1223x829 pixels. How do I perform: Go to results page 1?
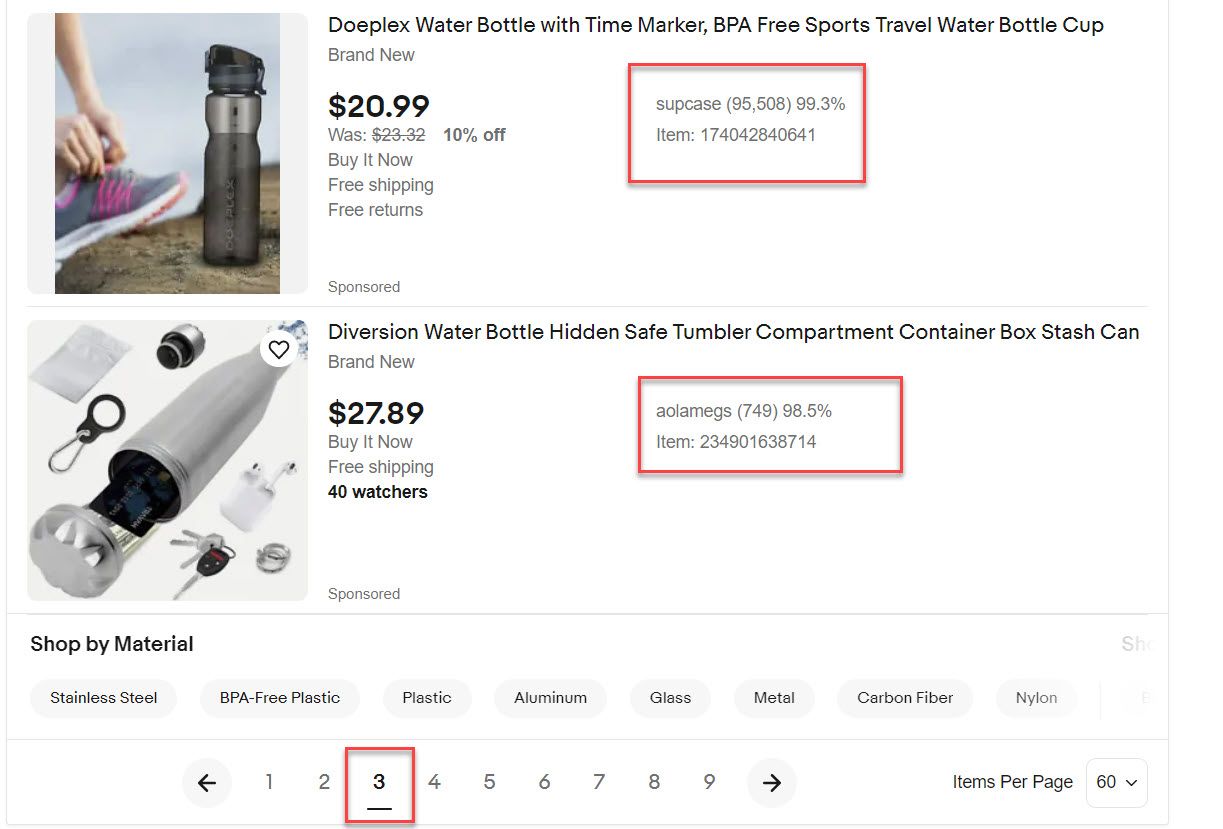(269, 782)
